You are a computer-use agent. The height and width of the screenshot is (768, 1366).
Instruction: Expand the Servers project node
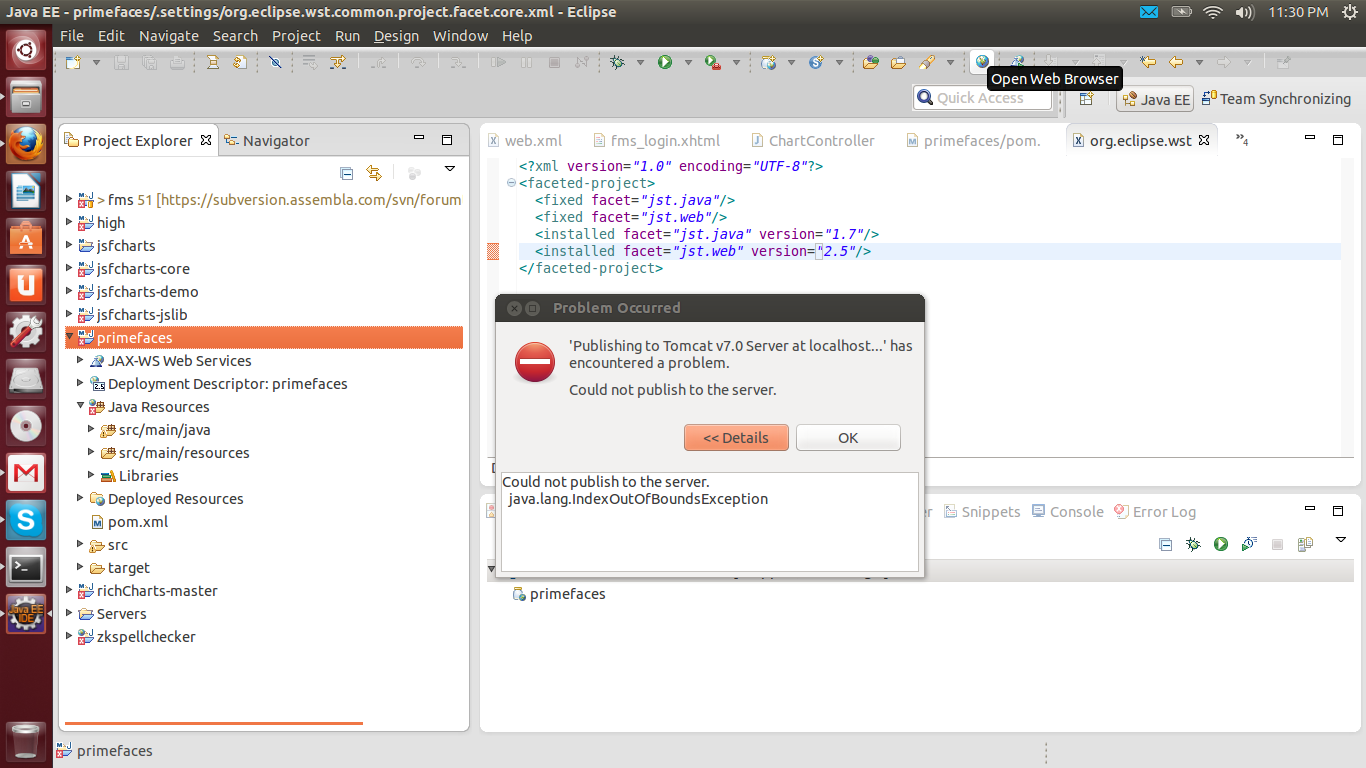point(69,614)
